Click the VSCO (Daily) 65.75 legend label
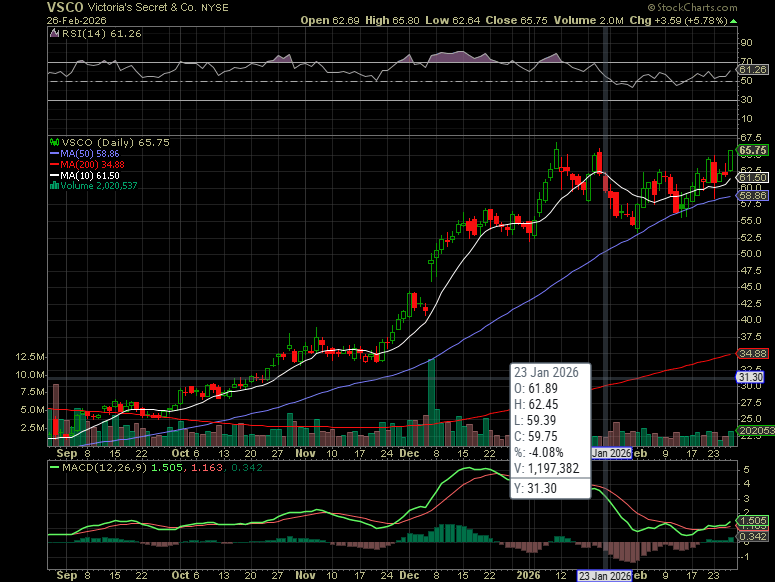The width and height of the screenshot is (775, 582). (116, 143)
